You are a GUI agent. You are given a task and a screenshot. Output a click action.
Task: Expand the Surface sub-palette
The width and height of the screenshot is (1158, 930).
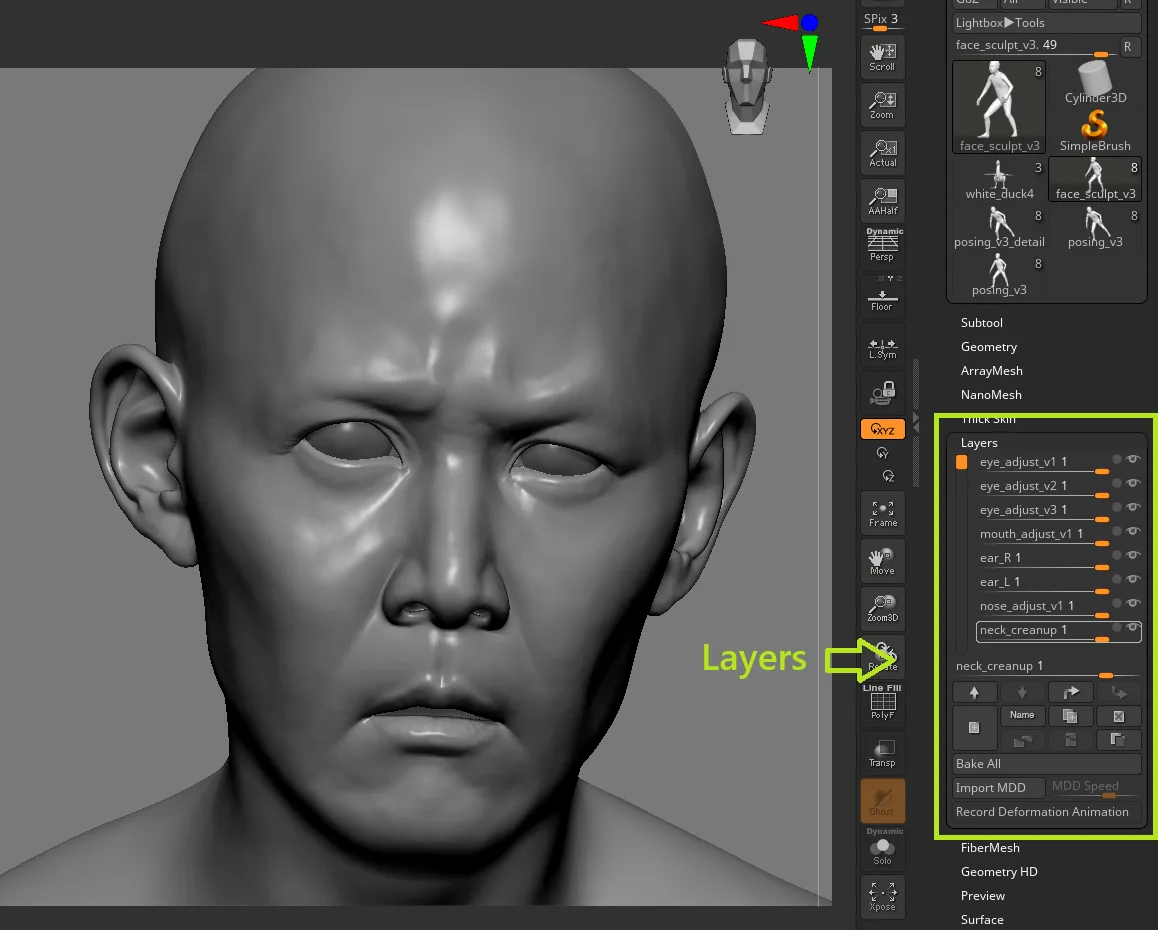(x=981, y=920)
